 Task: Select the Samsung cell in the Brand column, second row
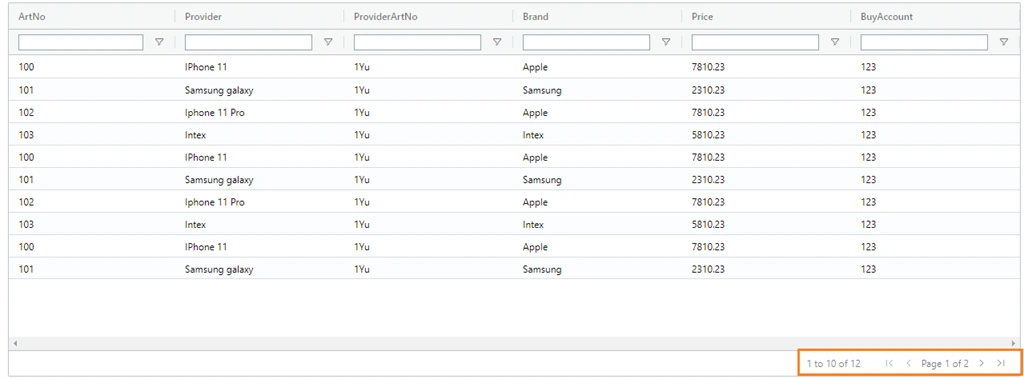(x=542, y=90)
